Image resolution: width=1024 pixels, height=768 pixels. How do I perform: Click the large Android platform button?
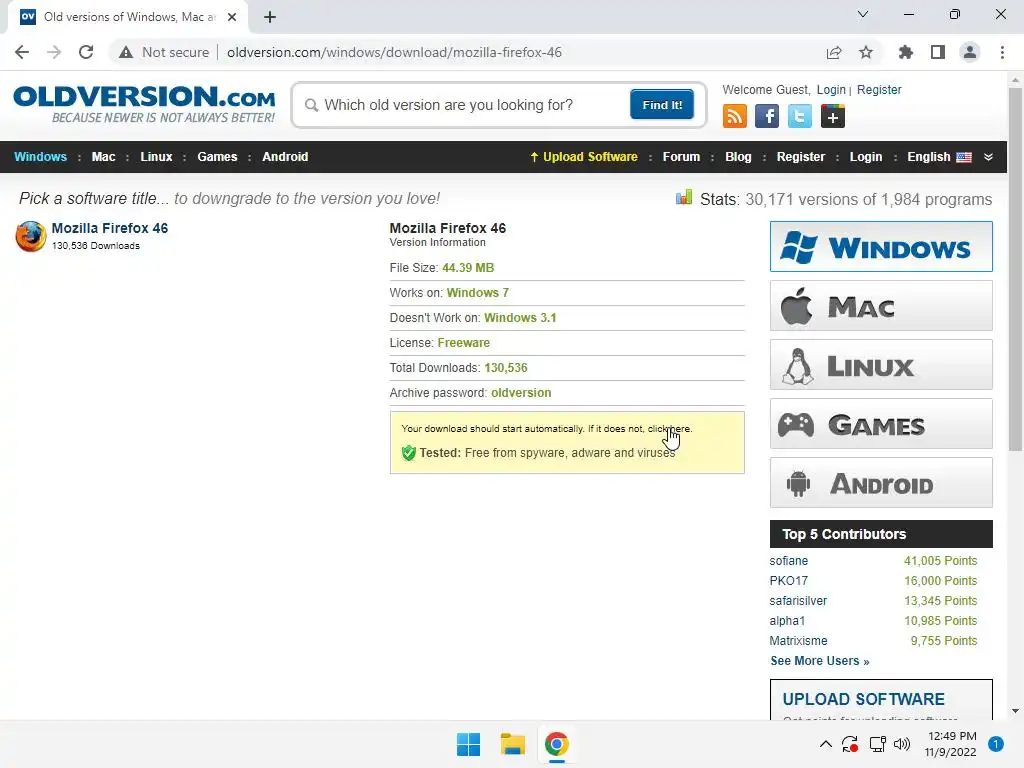point(881,483)
